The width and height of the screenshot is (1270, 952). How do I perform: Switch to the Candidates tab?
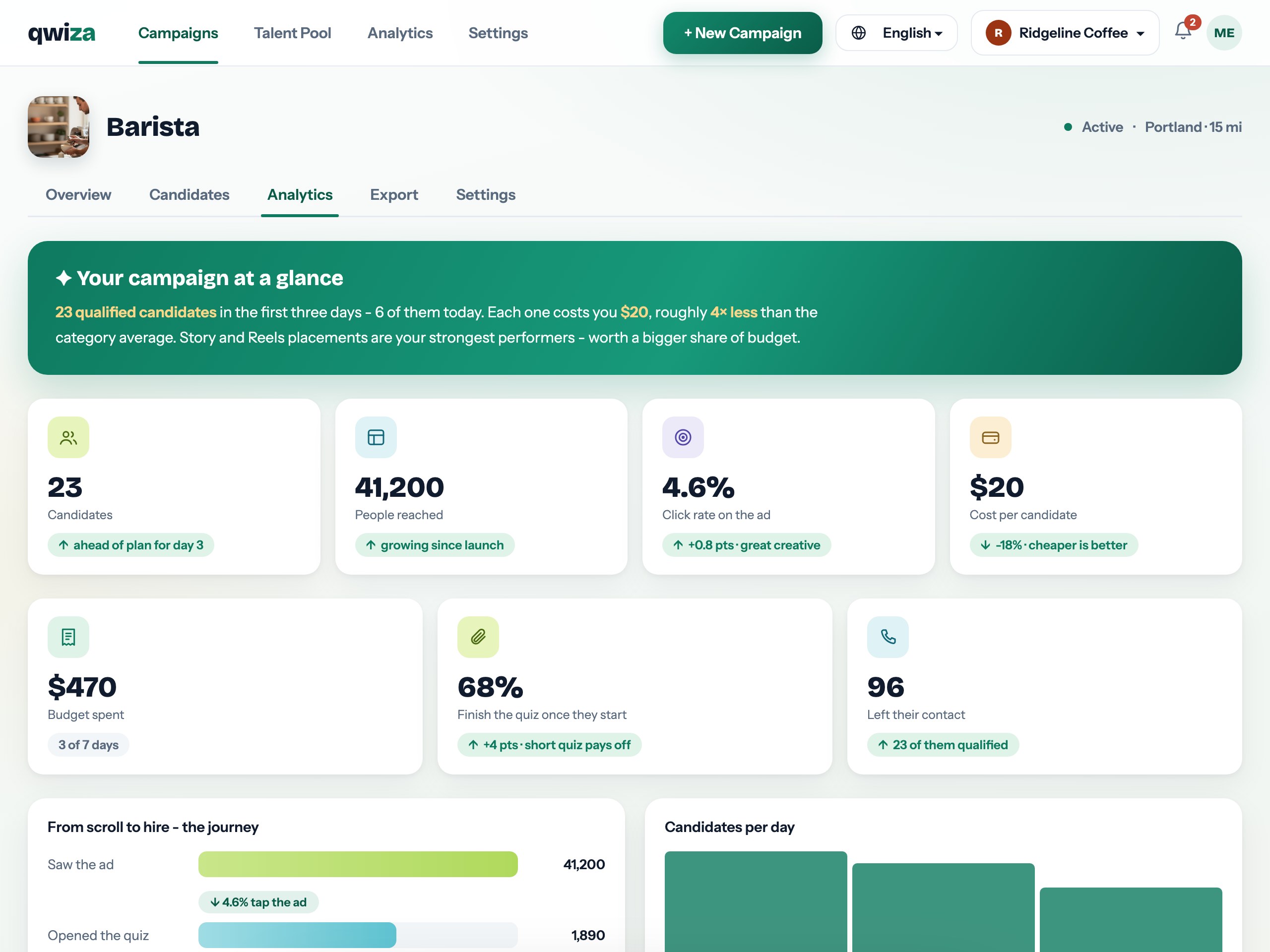click(189, 195)
